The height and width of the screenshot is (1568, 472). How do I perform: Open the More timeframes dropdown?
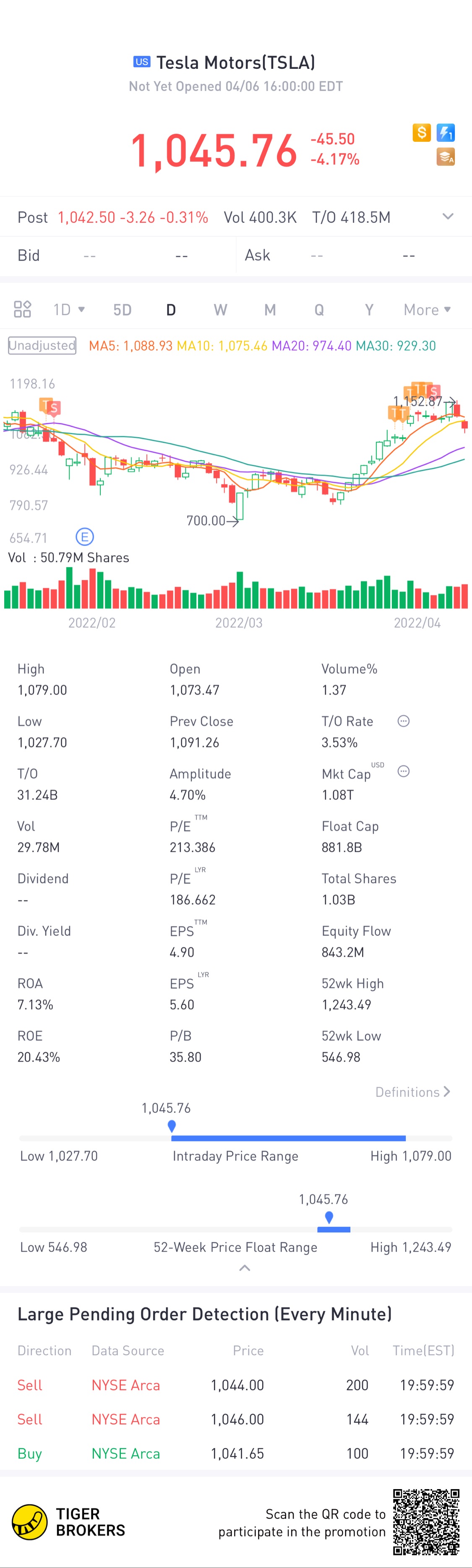[x=428, y=310]
